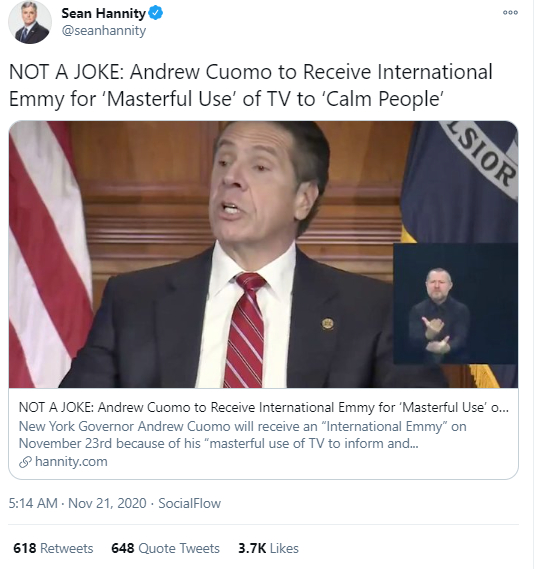This screenshot has height=569, width=543.
Task: View the 648 Quote Tweets list
Action: pyautogui.click(x=165, y=548)
